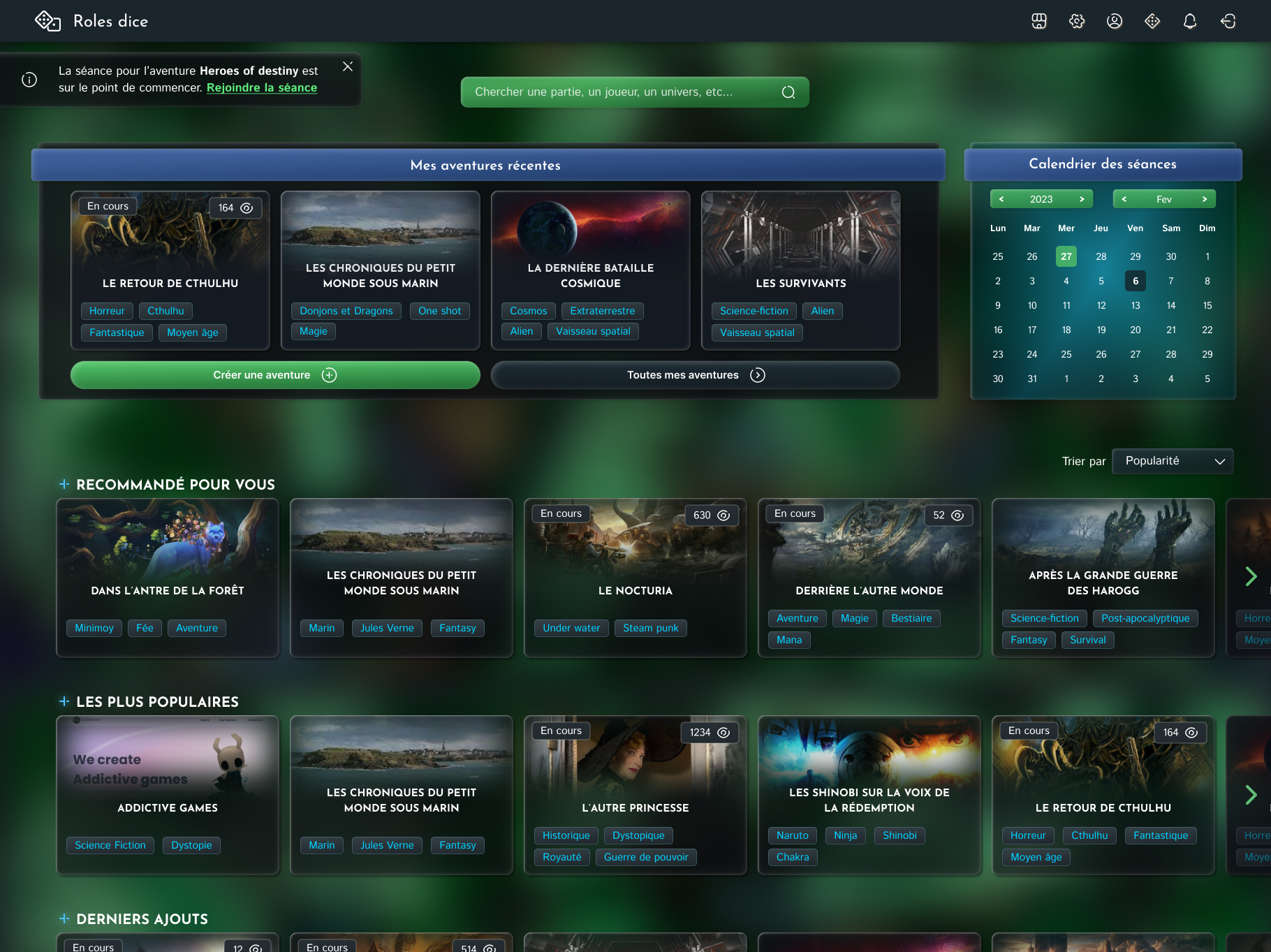The height and width of the screenshot is (952, 1271).
Task: Open La dernière bataille cosmique card
Action: pos(591,270)
